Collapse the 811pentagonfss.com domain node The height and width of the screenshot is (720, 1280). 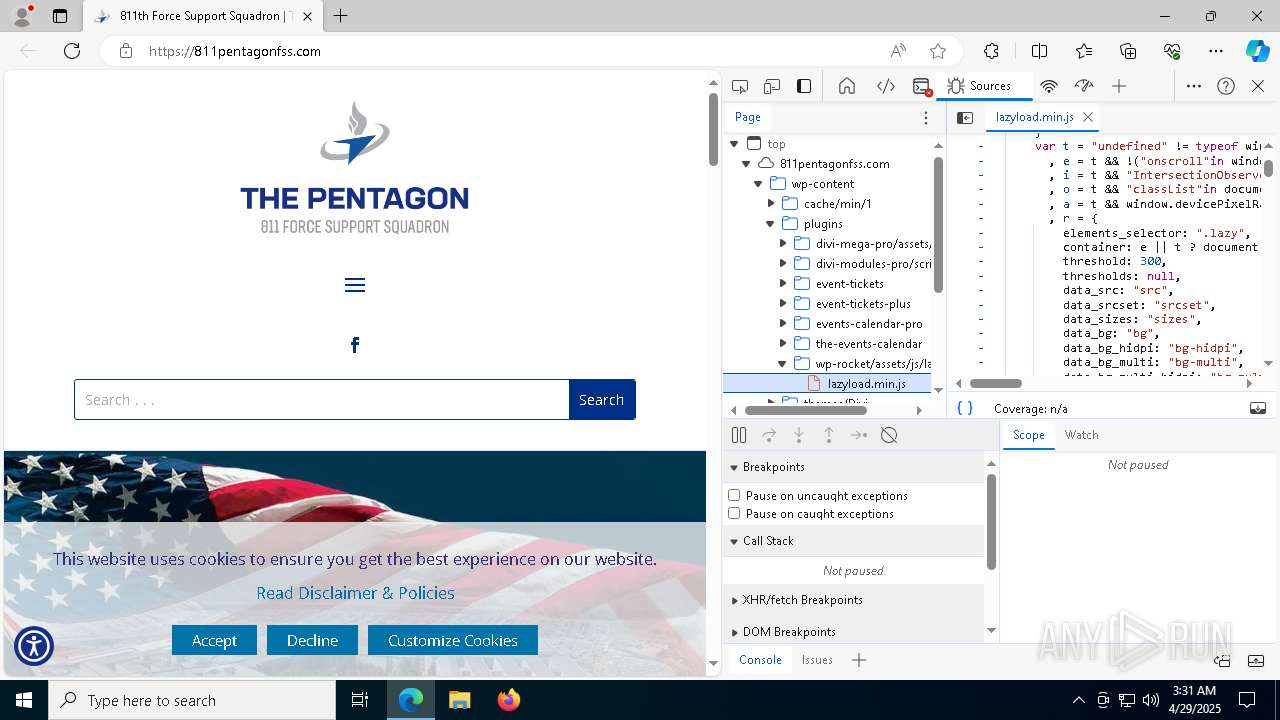pyautogui.click(x=746, y=164)
